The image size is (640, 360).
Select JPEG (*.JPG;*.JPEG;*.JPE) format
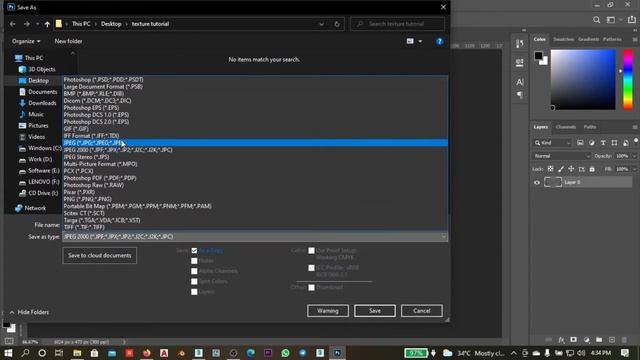coord(255,143)
